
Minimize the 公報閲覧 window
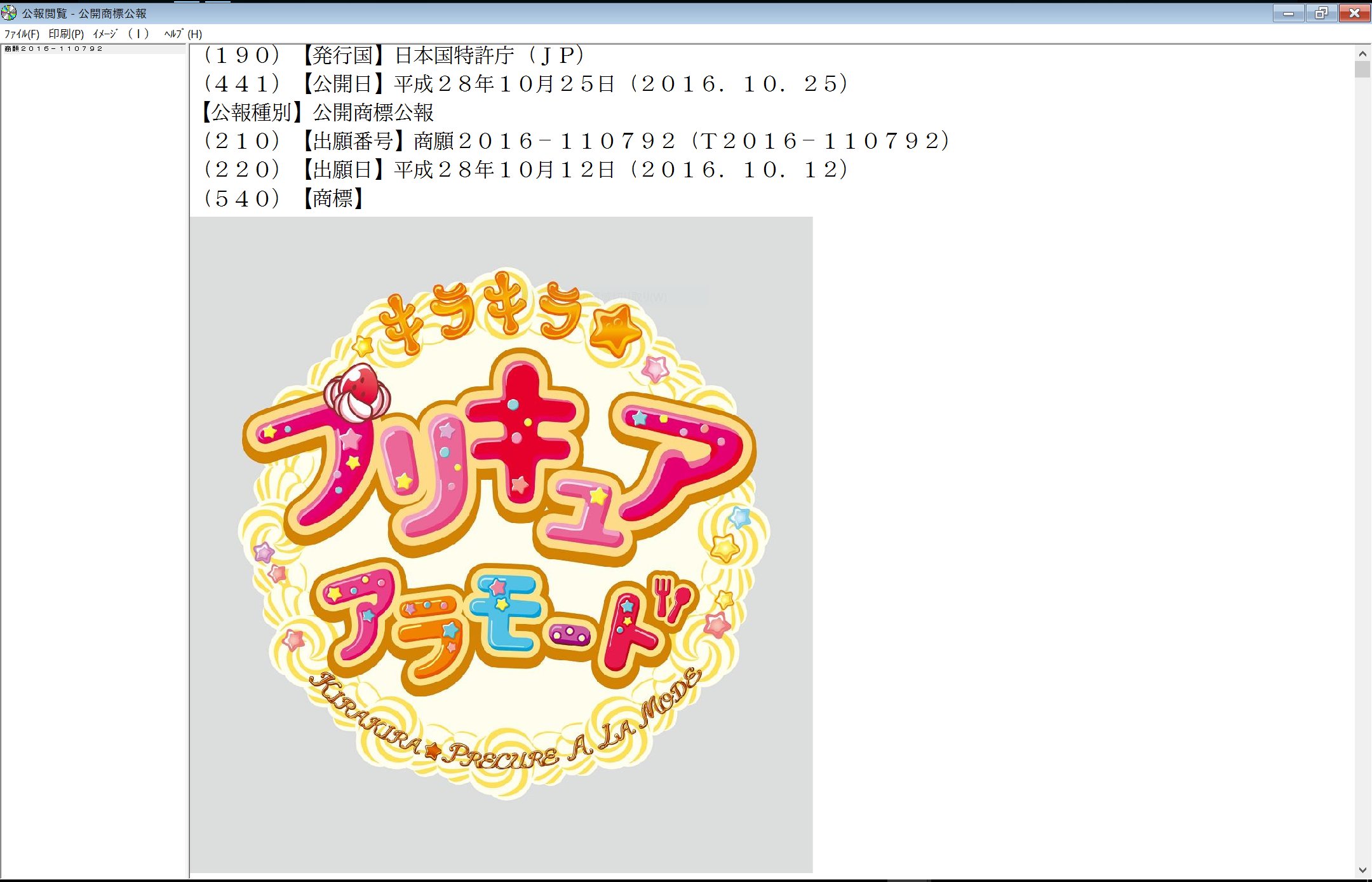click(1288, 13)
